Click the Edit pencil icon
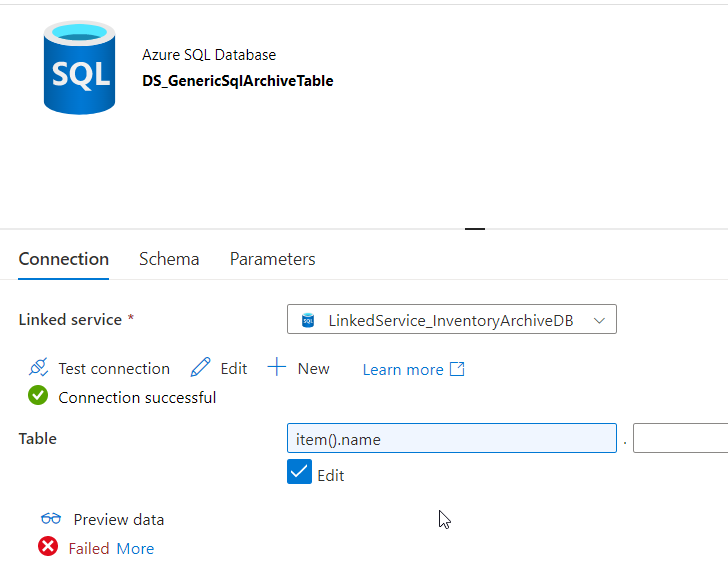 pyautogui.click(x=201, y=367)
